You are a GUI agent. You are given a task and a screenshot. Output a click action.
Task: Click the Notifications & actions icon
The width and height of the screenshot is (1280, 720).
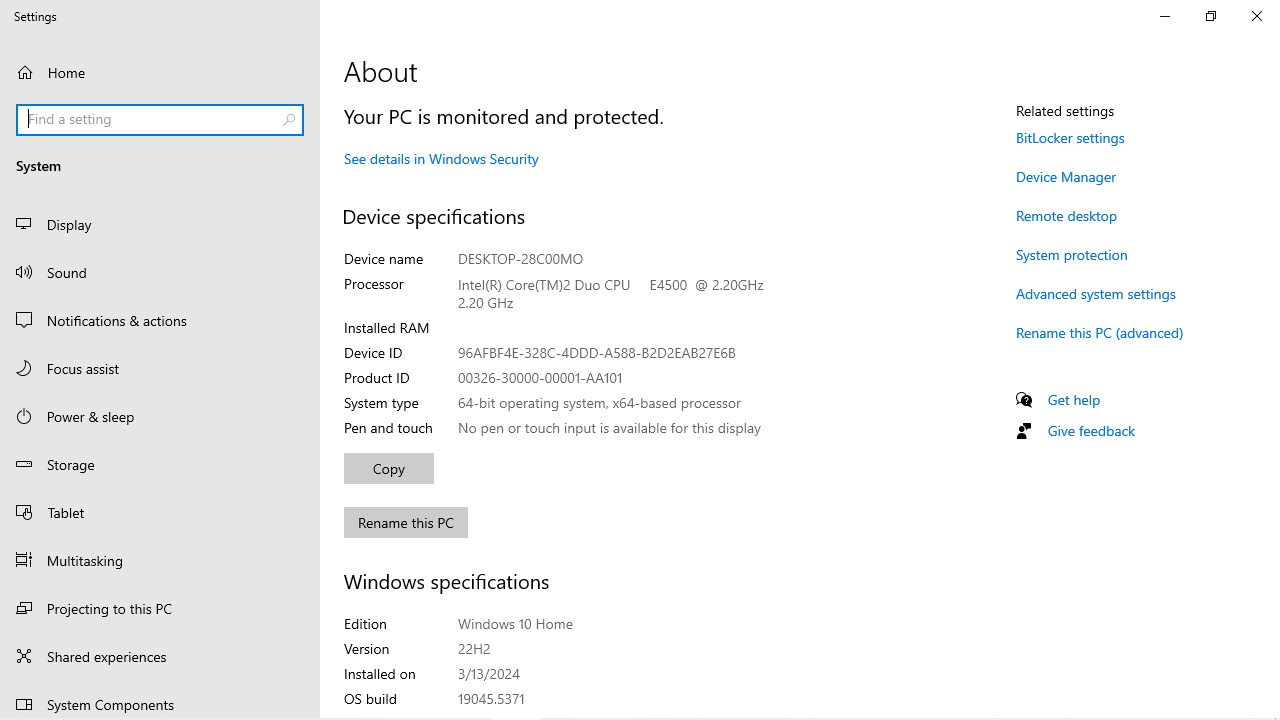click(x=25, y=321)
